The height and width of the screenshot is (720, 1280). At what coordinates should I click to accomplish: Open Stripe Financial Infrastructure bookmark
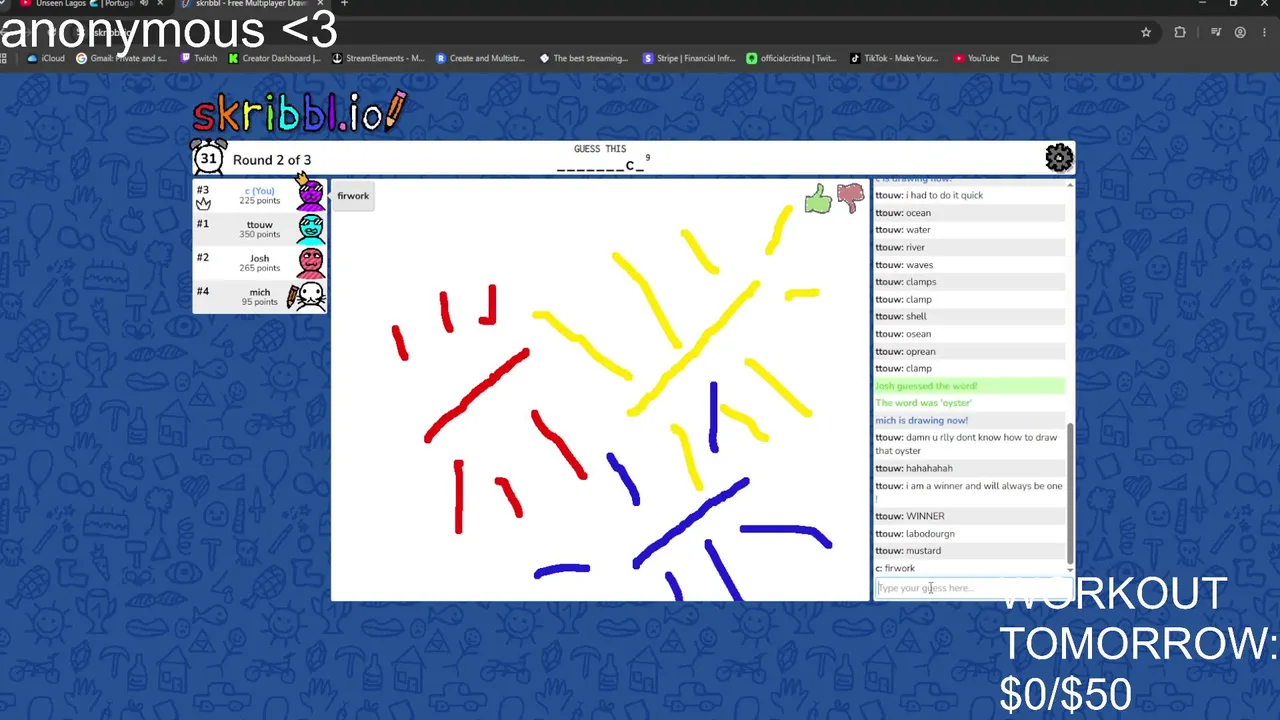click(x=689, y=58)
